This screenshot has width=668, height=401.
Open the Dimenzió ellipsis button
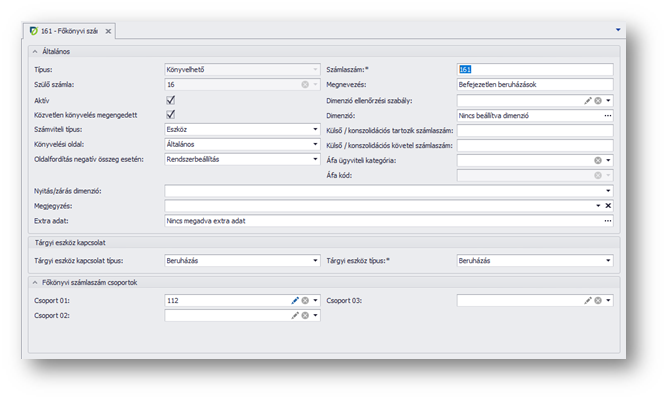pyautogui.click(x=607, y=116)
